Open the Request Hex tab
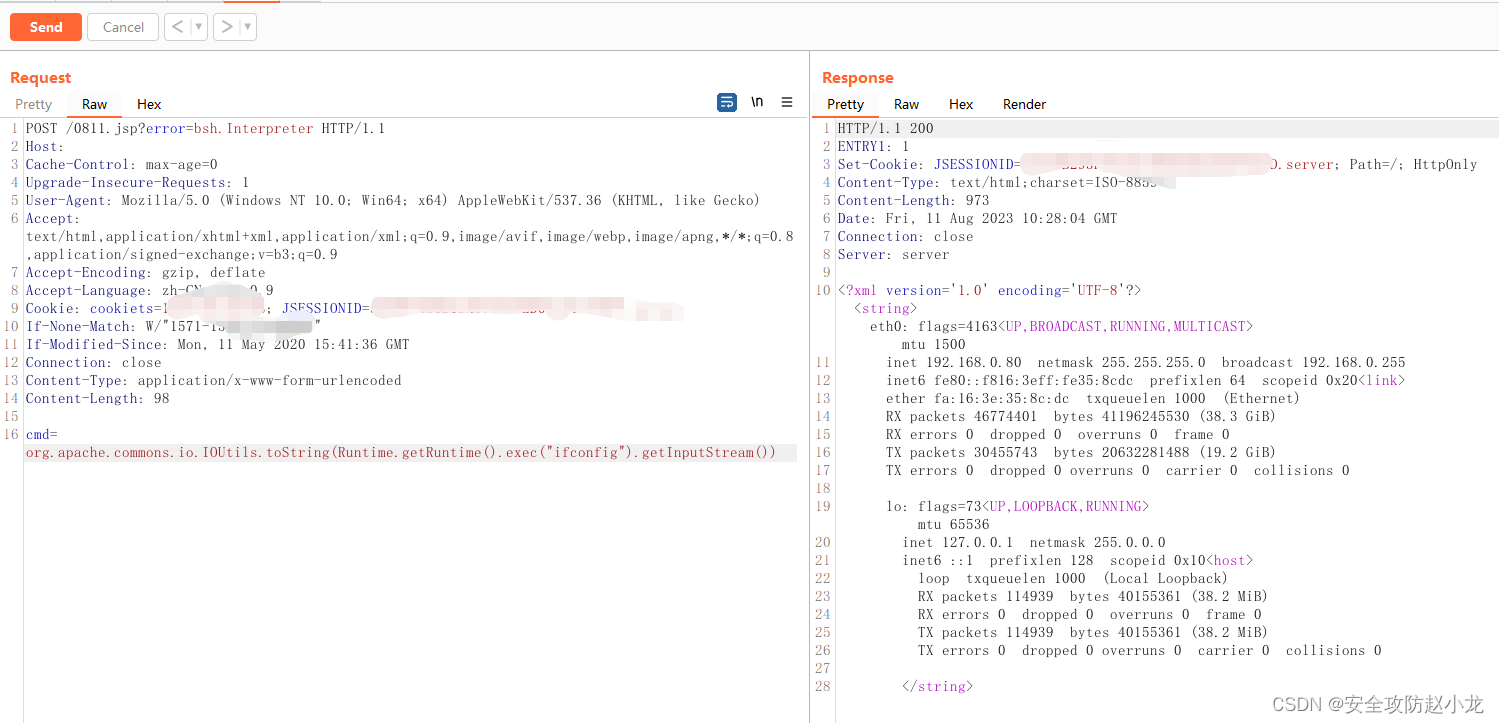 149,104
